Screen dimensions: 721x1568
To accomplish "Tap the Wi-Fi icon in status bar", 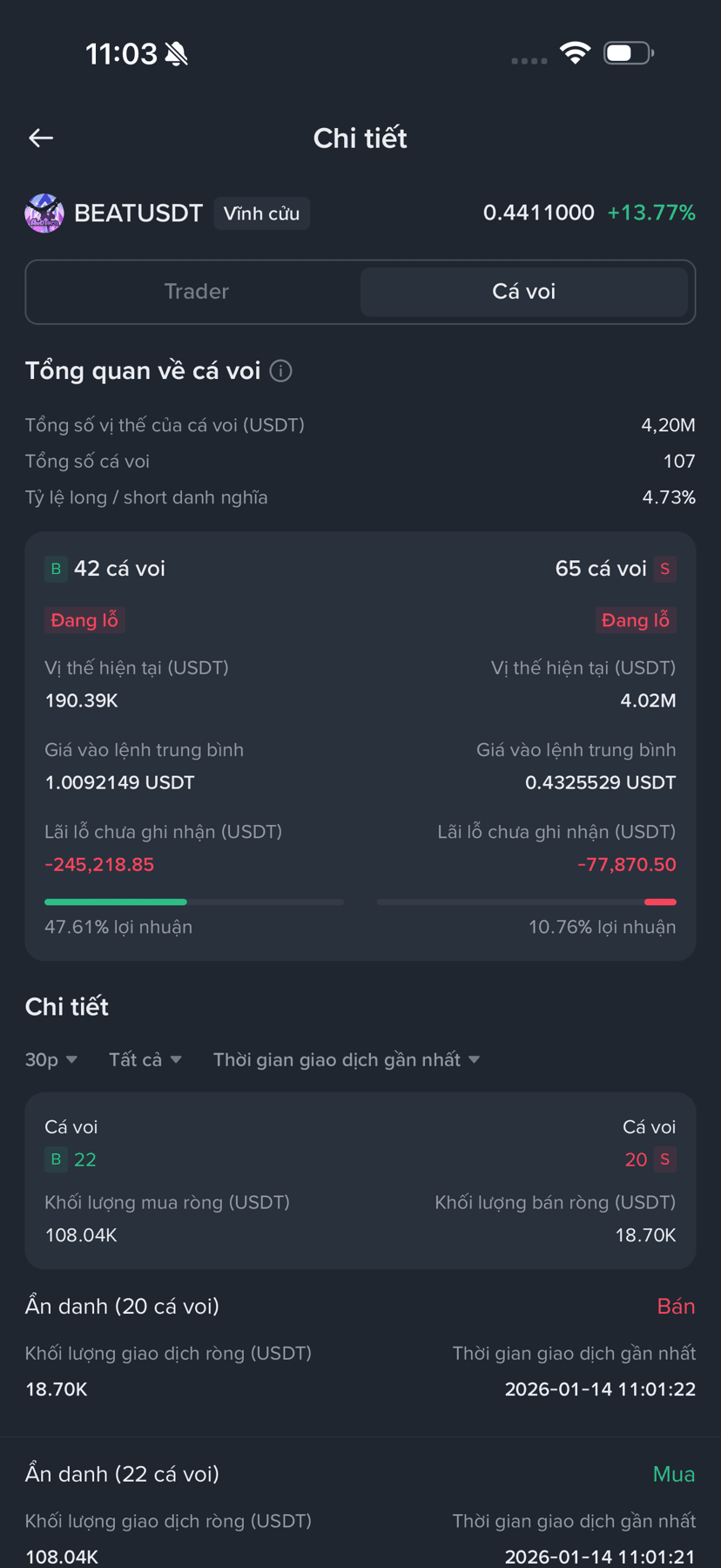I will 575,53.
